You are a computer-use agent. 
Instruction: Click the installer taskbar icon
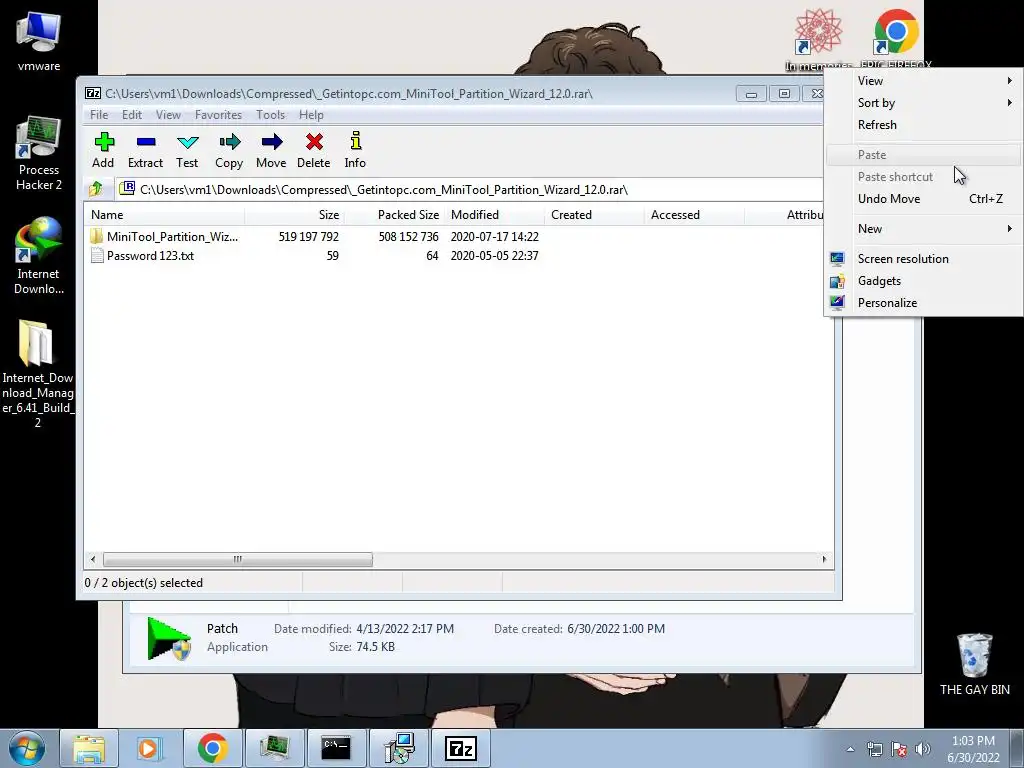pyautogui.click(x=398, y=748)
